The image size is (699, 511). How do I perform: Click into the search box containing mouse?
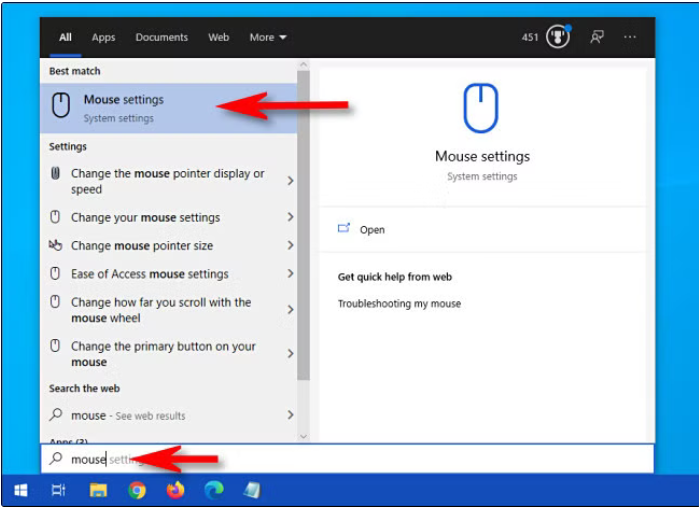click(x=347, y=459)
